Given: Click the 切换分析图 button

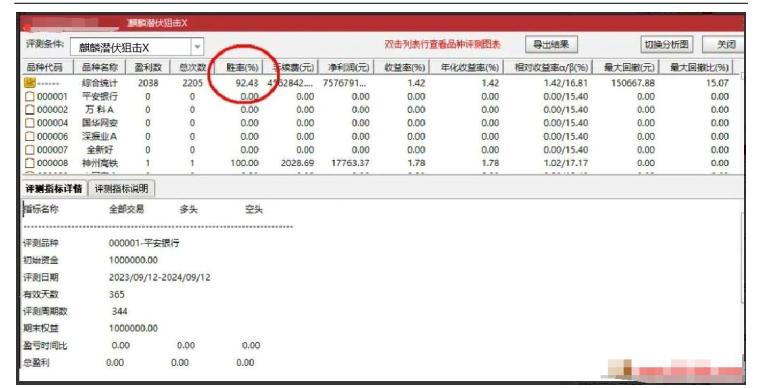Looking at the screenshot, I should coord(666,45).
